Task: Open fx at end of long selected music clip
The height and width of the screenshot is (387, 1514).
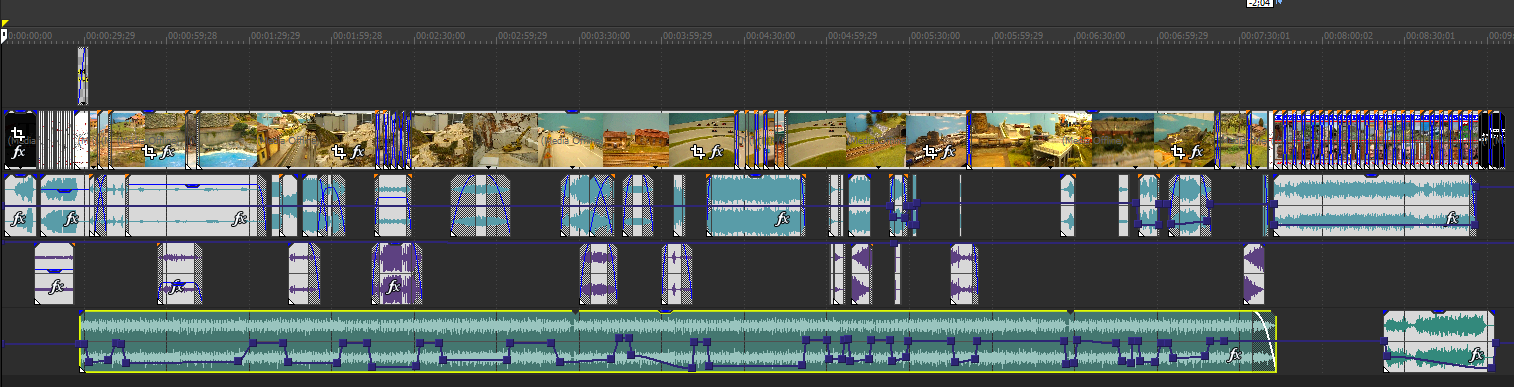Action: point(1234,355)
